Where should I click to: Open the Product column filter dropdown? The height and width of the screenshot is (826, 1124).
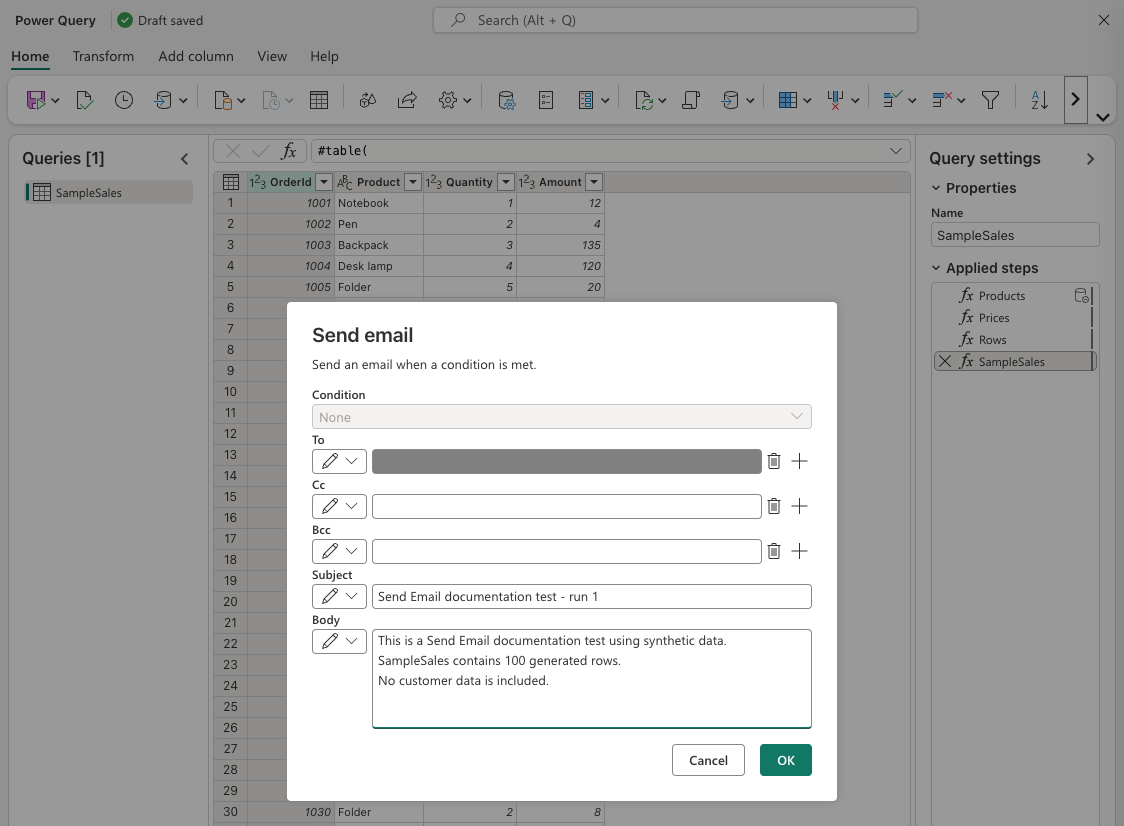click(x=413, y=182)
